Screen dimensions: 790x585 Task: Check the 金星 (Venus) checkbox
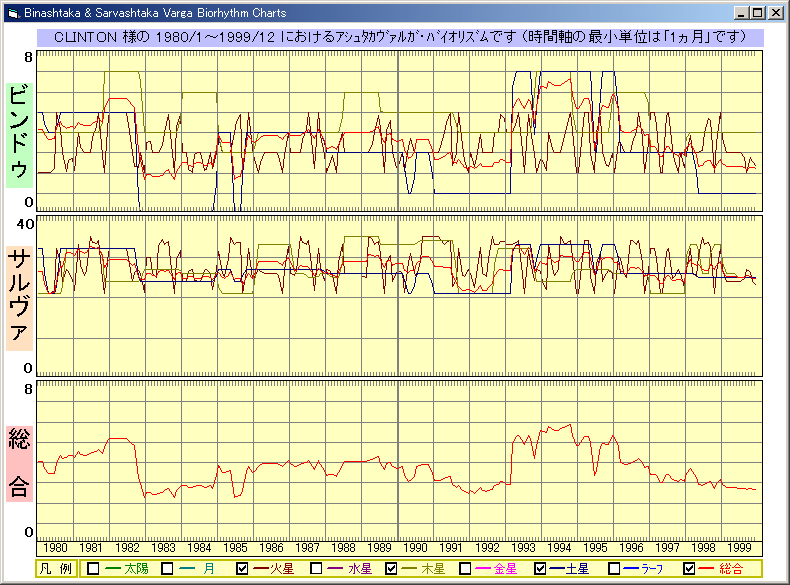[x=466, y=569]
